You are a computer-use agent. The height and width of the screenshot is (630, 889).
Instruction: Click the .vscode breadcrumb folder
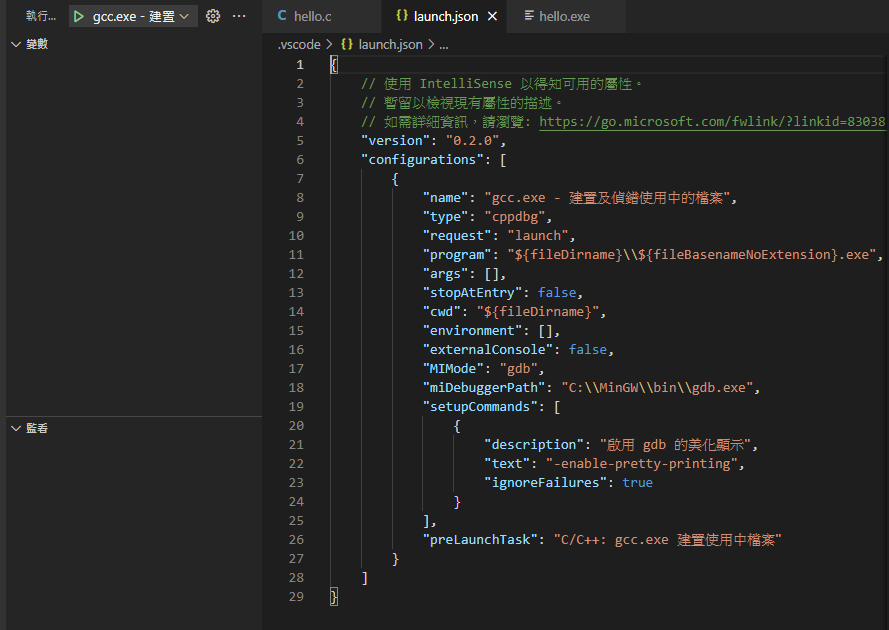coord(299,44)
